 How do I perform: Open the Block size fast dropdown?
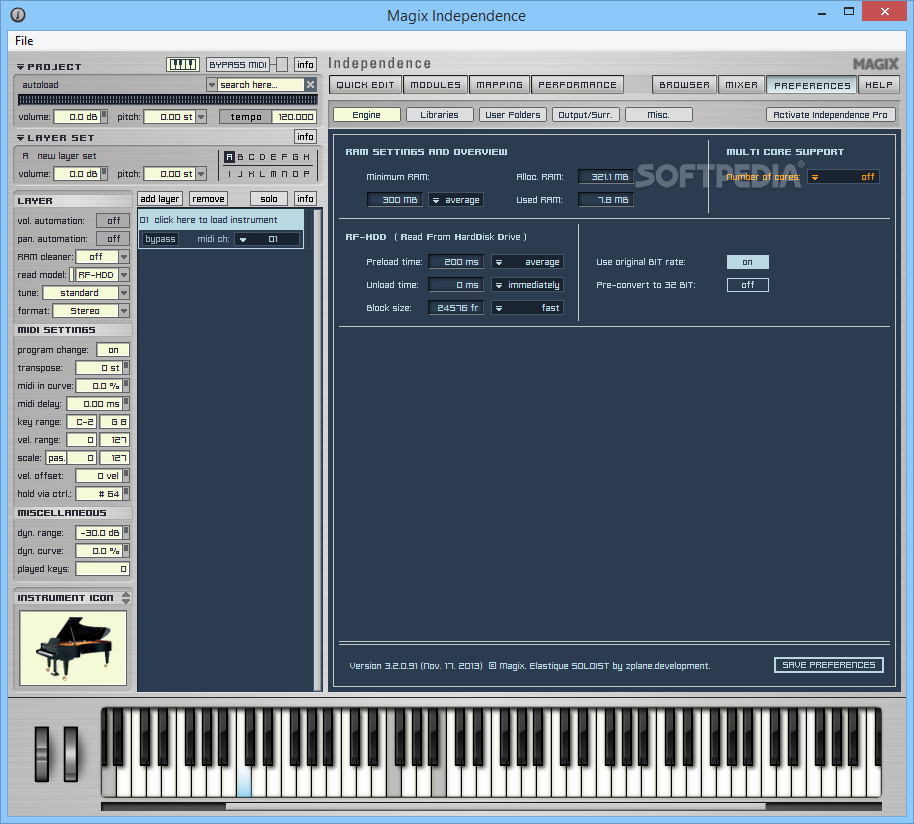pyautogui.click(x=527, y=308)
